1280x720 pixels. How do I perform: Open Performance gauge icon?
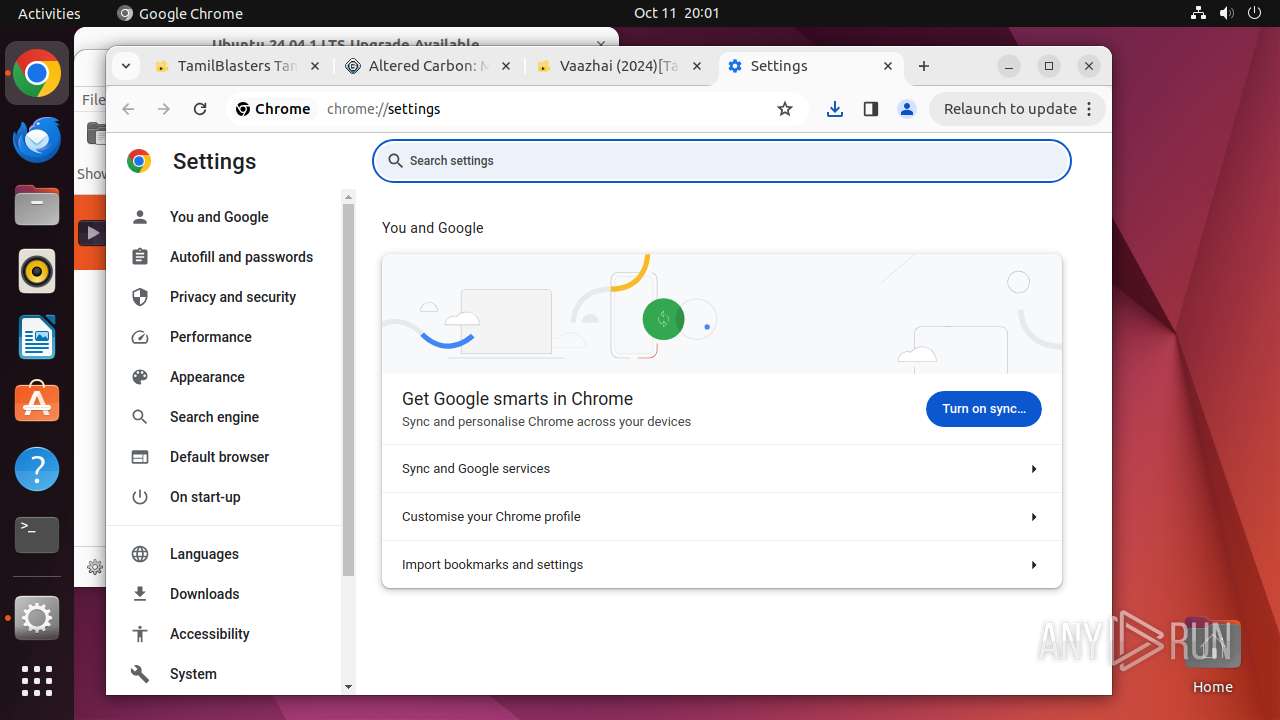[x=140, y=337]
